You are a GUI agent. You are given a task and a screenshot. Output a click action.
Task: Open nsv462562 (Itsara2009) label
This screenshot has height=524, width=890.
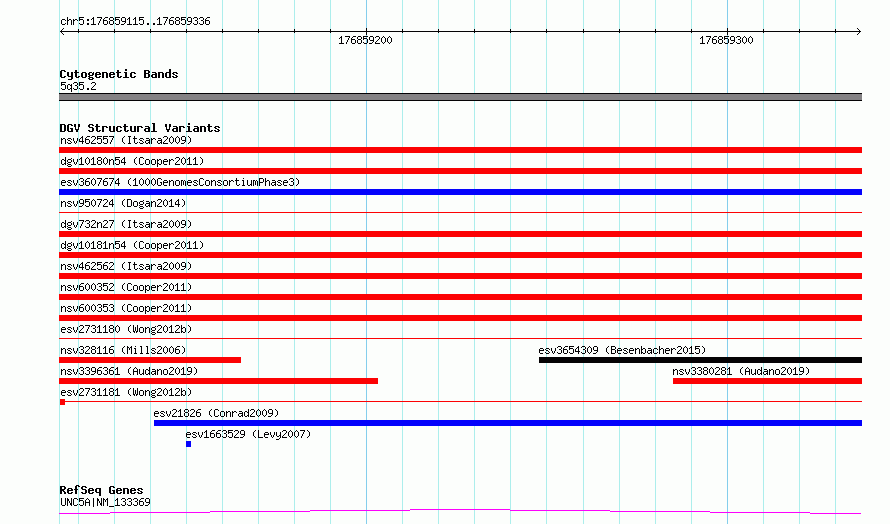pos(126,266)
